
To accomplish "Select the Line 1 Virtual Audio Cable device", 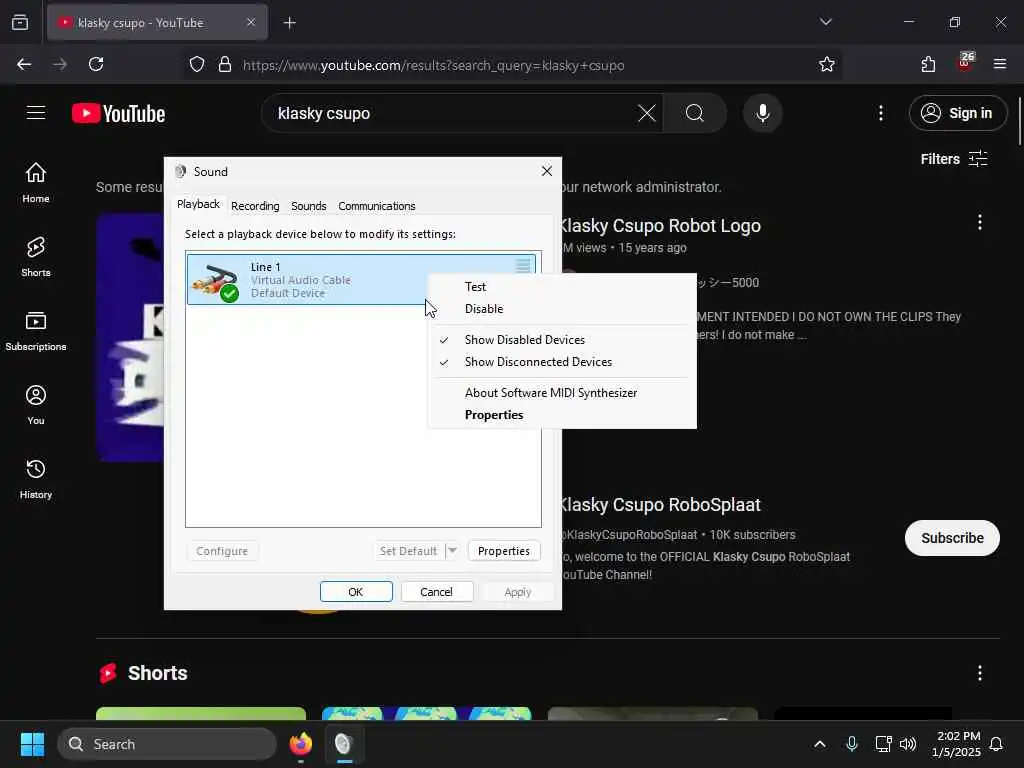I will click(361, 280).
